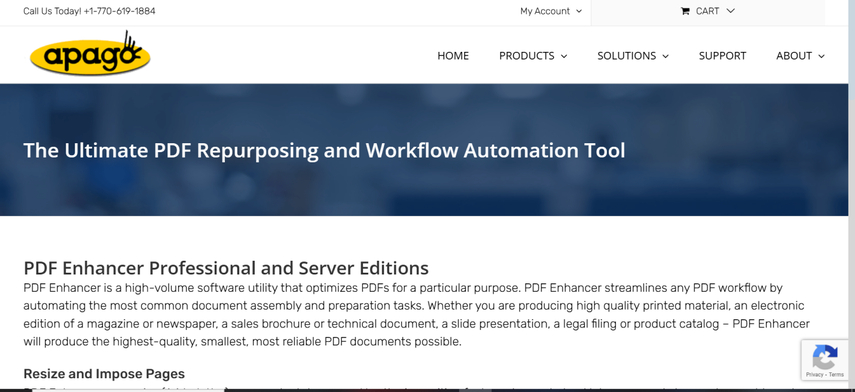Open the CART dropdown chevron
855x392 pixels.
[731, 11]
